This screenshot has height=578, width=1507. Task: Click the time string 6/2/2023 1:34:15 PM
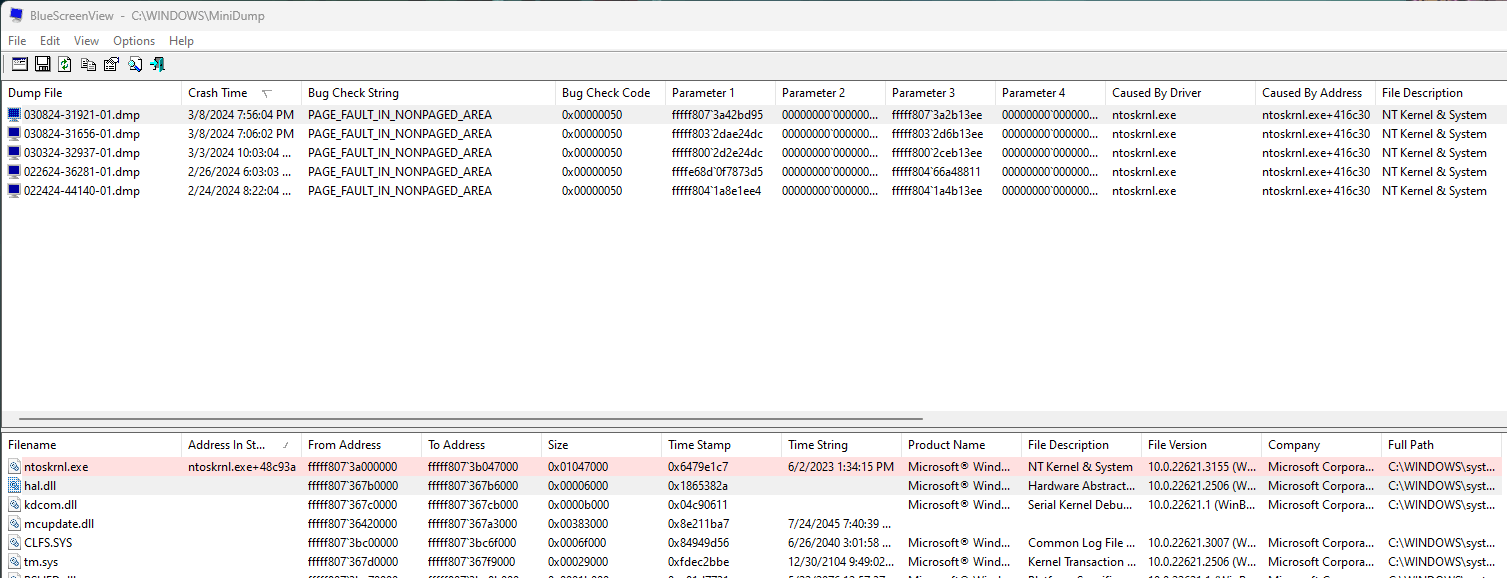click(840, 467)
